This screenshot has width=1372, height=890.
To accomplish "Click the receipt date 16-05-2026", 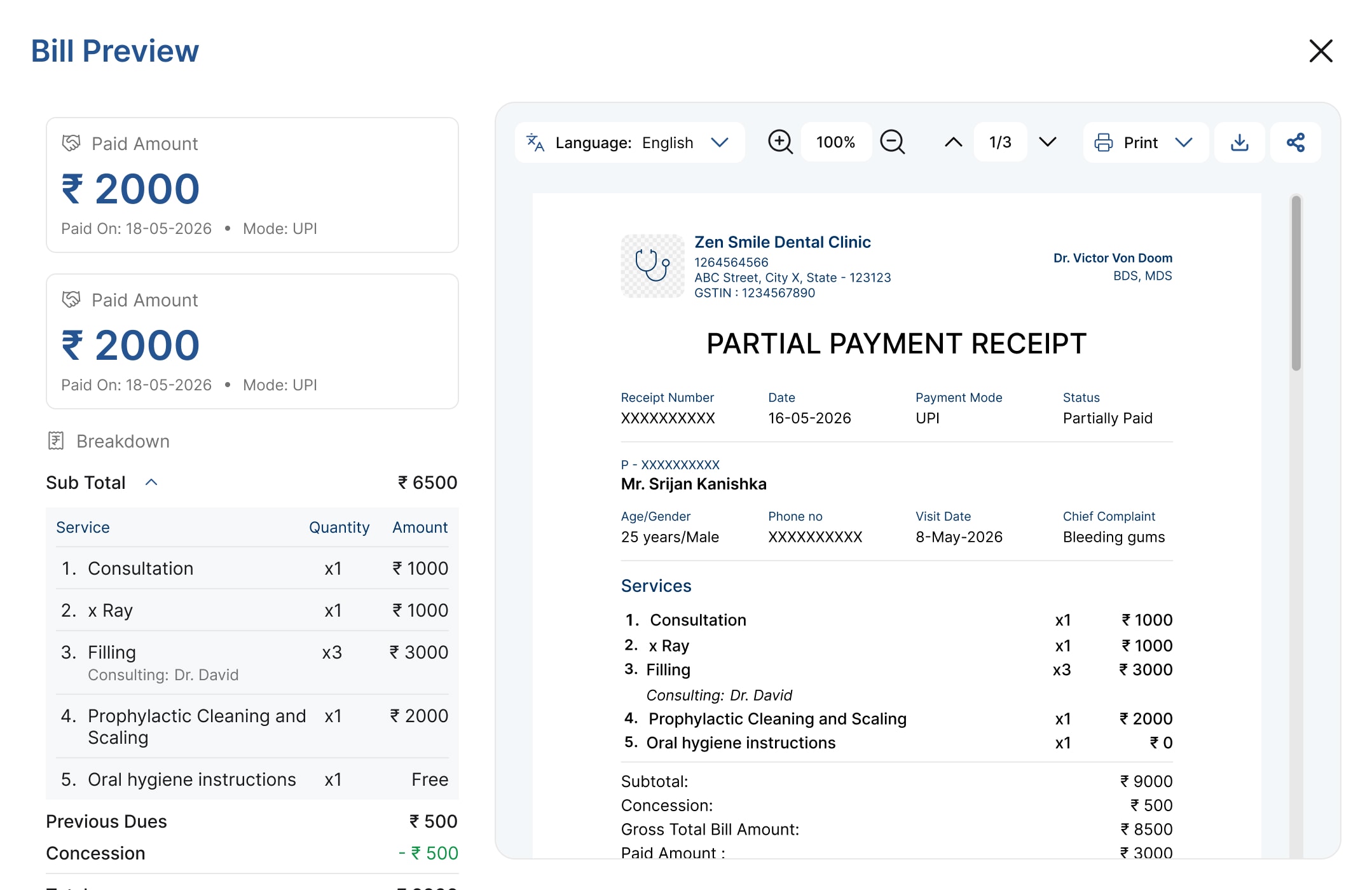I will tap(809, 418).
